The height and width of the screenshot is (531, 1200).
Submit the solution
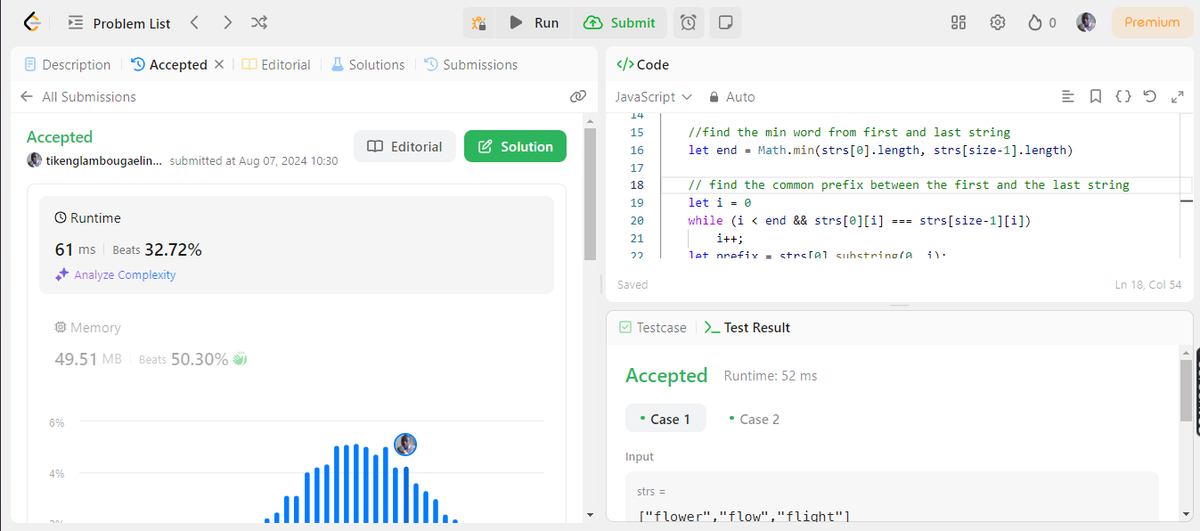(x=620, y=22)
